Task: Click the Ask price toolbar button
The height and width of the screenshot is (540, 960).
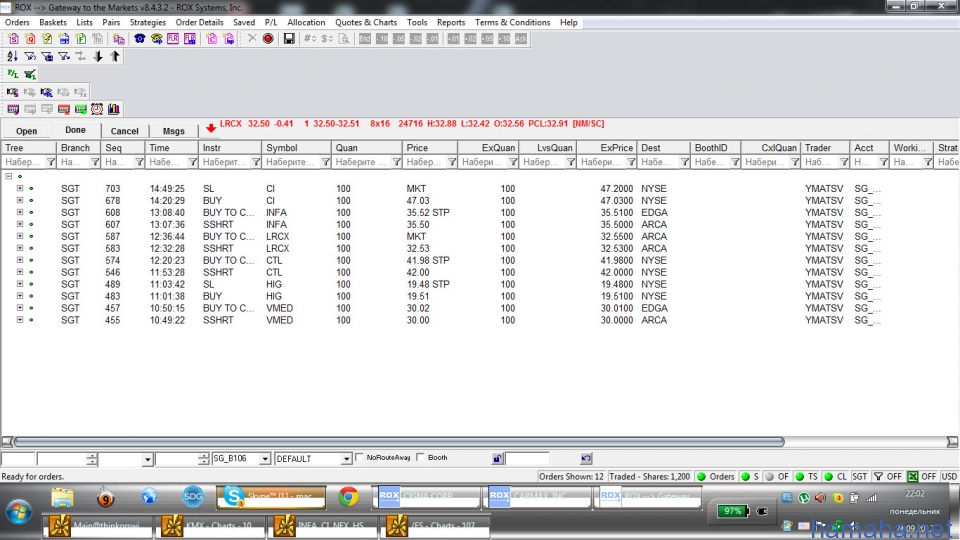Action: pos(520,39)
